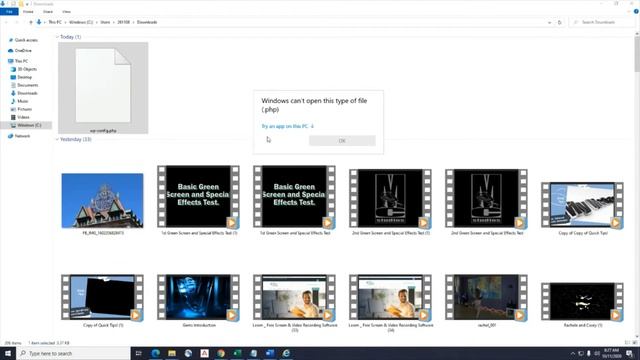Open the Quick access item in sidebar

(23, 40)
